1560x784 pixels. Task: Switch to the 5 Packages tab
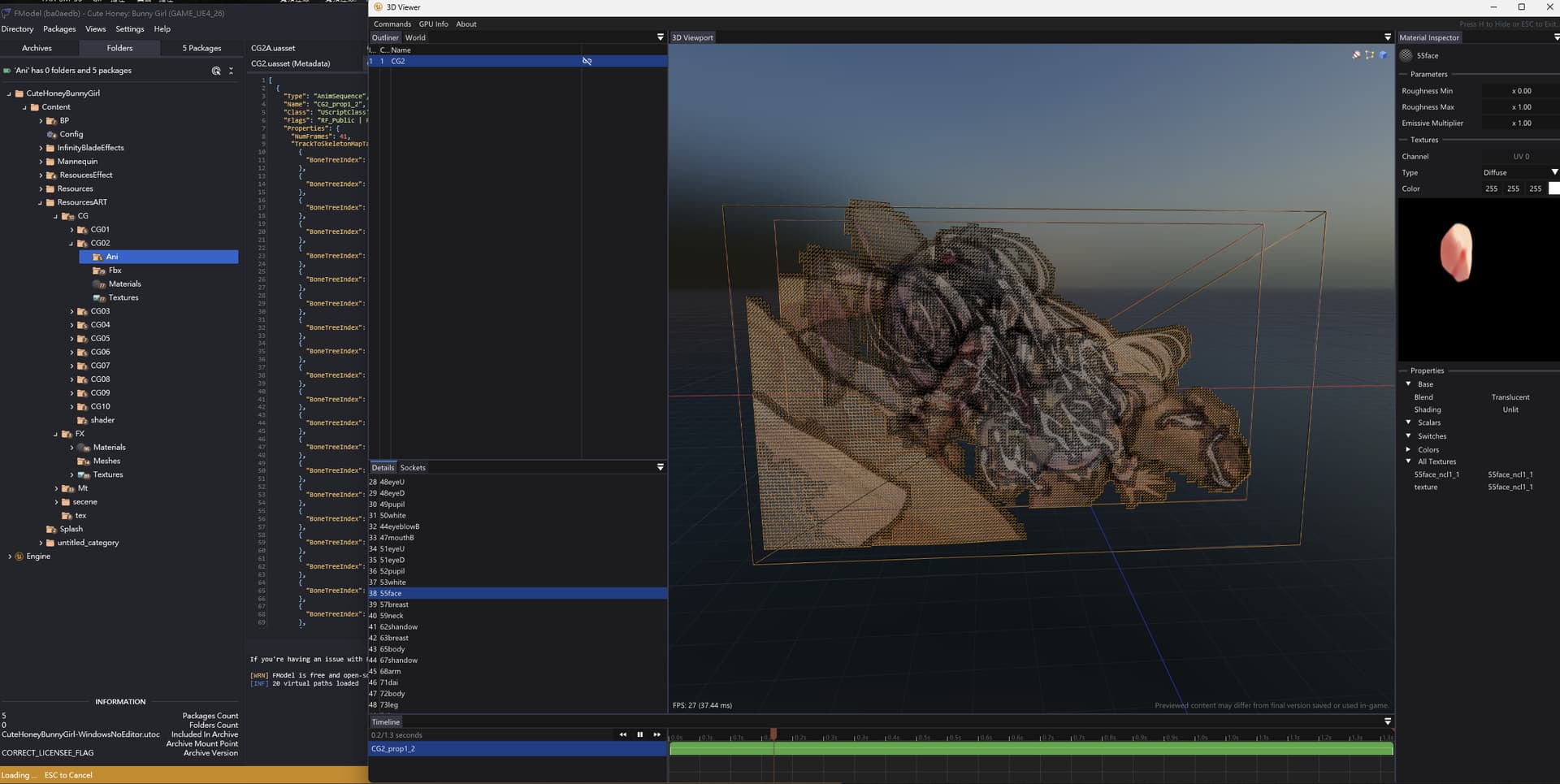coord(201,48)
